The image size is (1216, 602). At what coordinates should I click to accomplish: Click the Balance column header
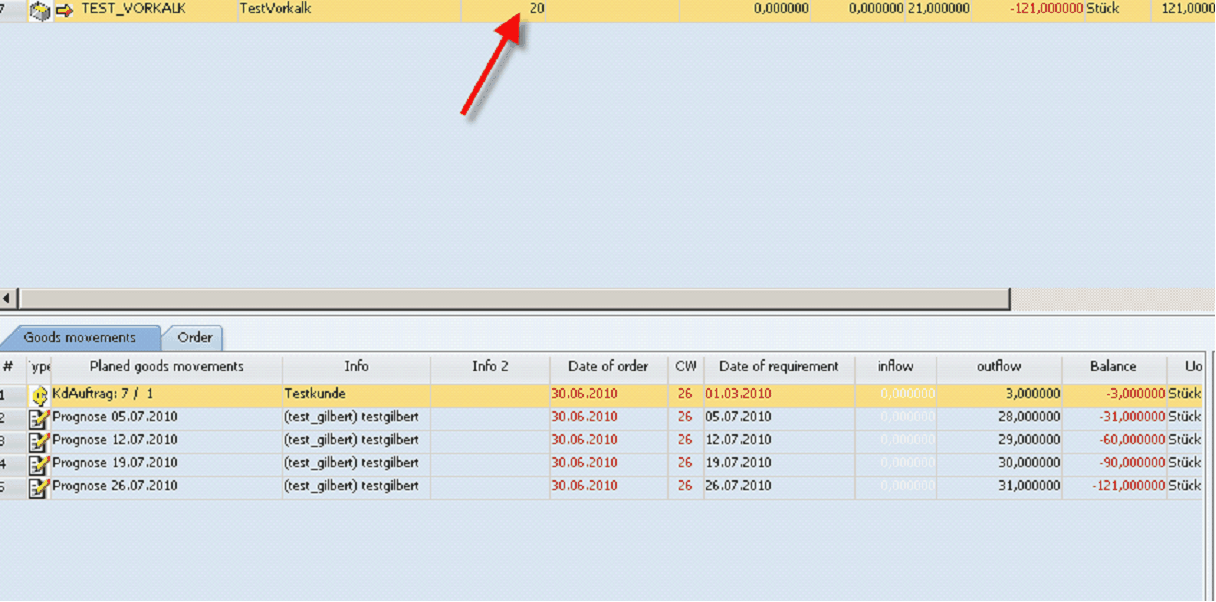coord(1113,367)
